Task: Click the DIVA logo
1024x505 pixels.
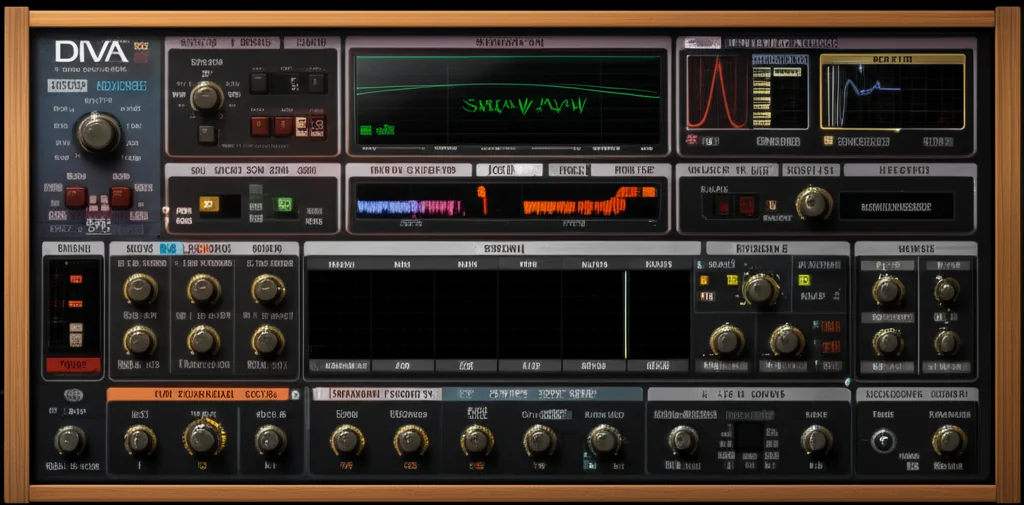Action: (x=91, y=52)
